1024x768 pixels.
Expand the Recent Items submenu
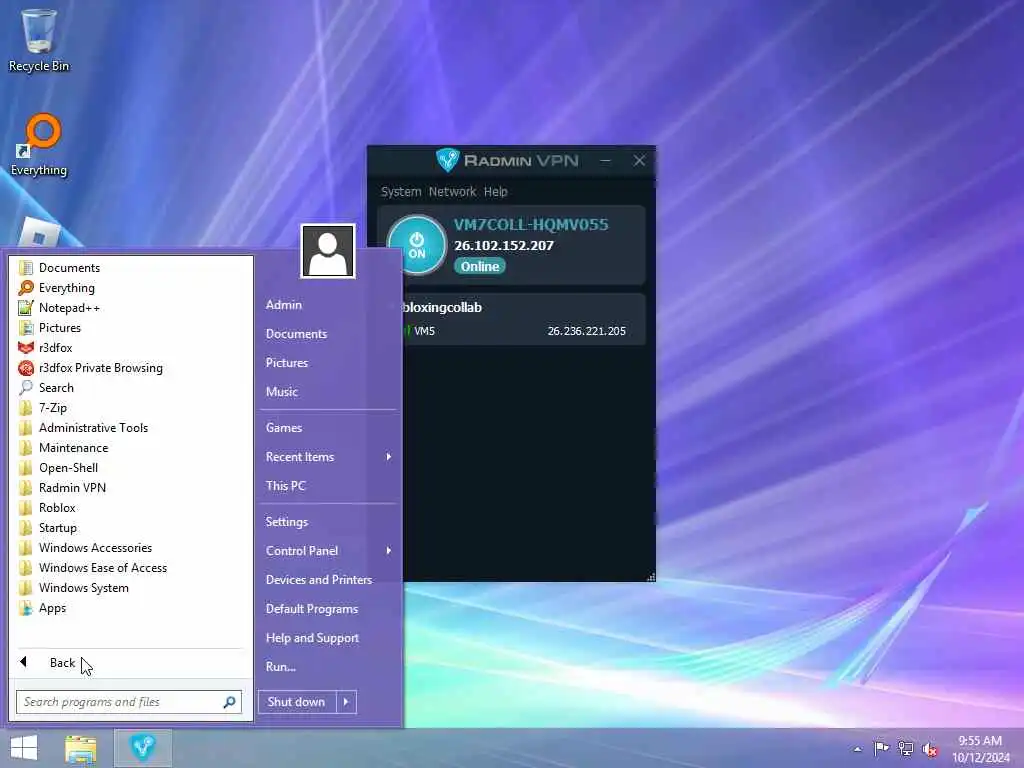tap(328, 457)
